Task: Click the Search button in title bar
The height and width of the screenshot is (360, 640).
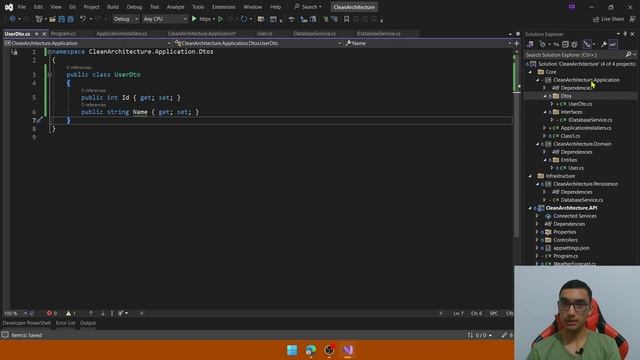Action: coord(308,7)
